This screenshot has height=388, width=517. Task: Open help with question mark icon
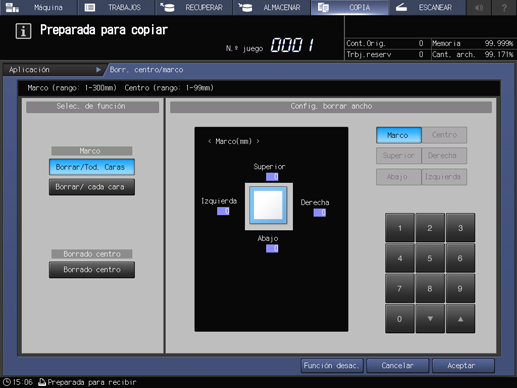click(x=504, y=7)
